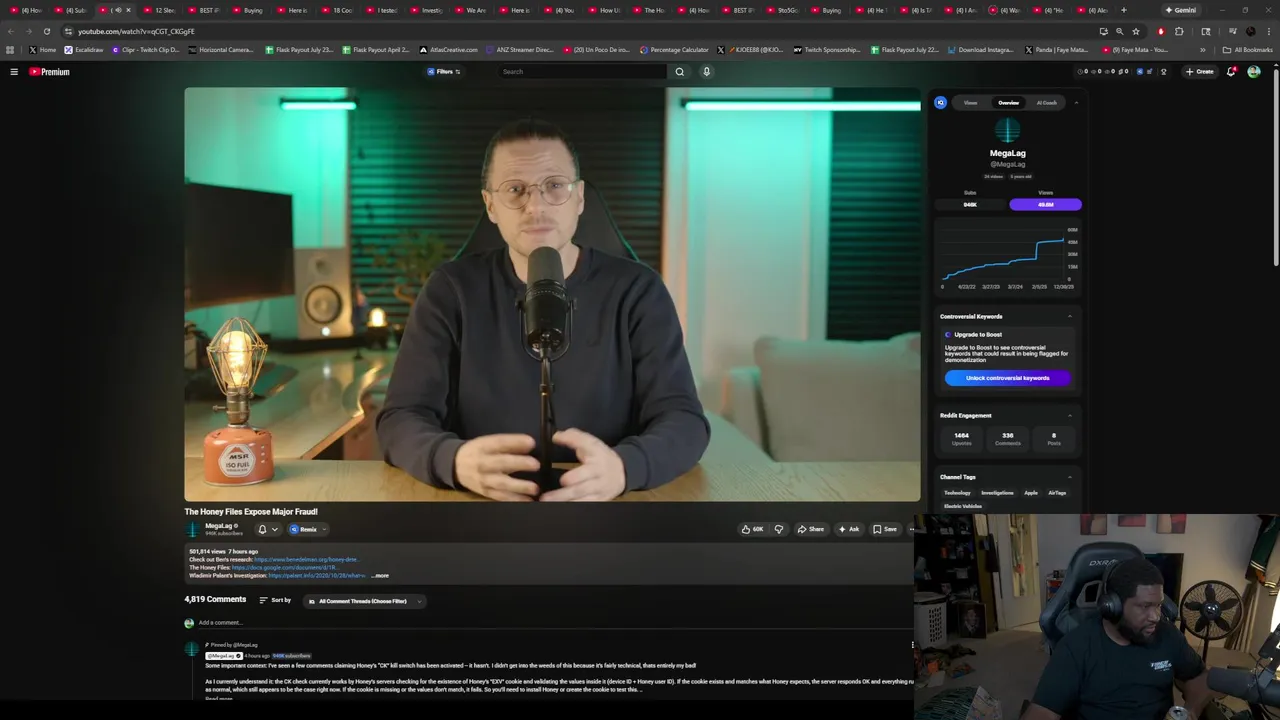This screenshot has width=1280, height=720.
Task: Expand the Remix options chevron
Action: coord(325,529)
